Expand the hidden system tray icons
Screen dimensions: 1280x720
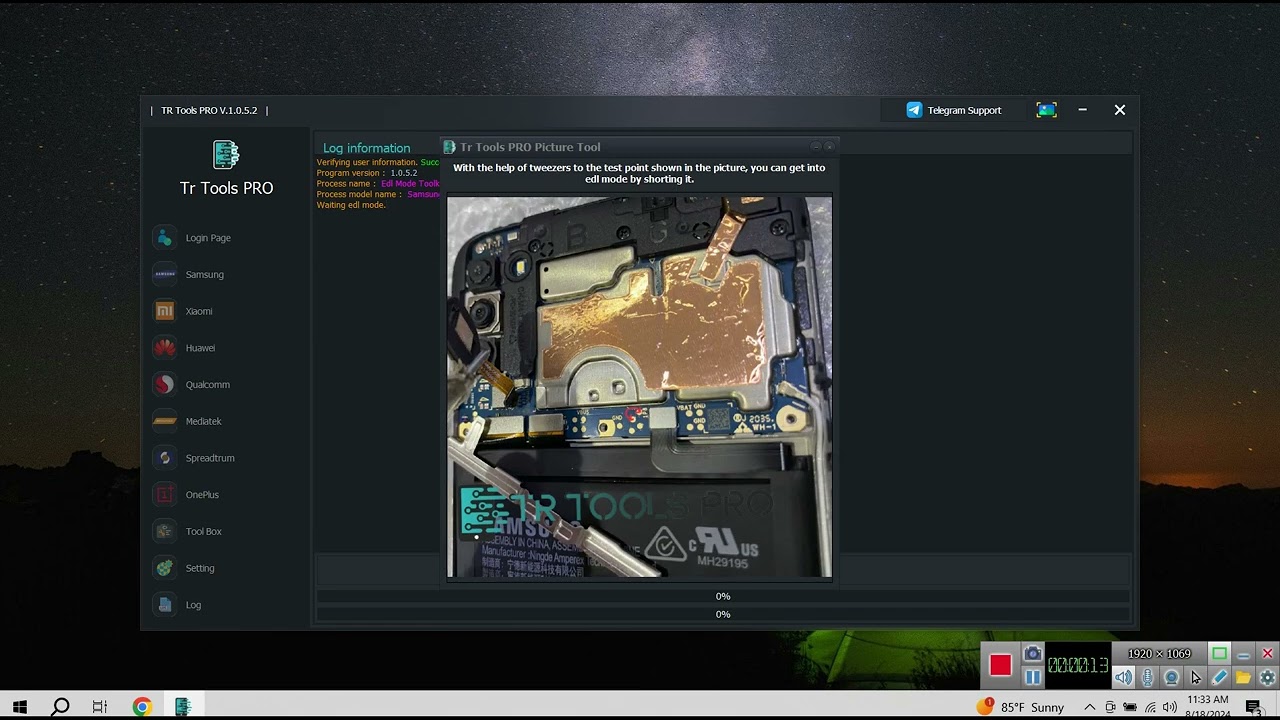pos(1090,707)
